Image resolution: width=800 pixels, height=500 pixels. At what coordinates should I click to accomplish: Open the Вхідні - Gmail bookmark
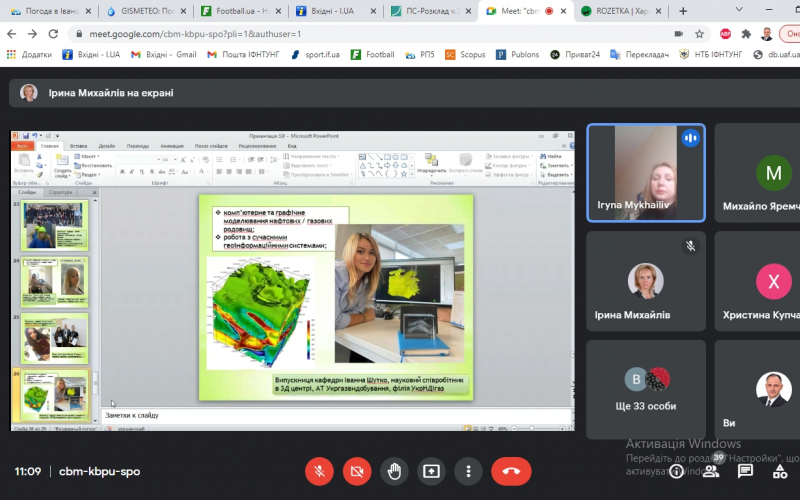coord(164,54)
